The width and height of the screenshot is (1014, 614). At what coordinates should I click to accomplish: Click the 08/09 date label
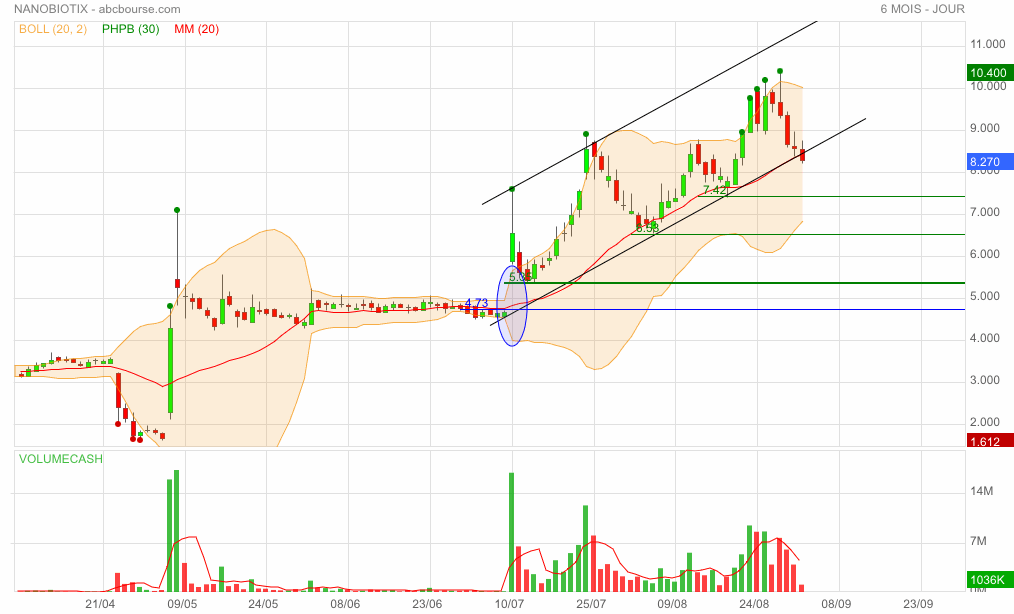836,604
